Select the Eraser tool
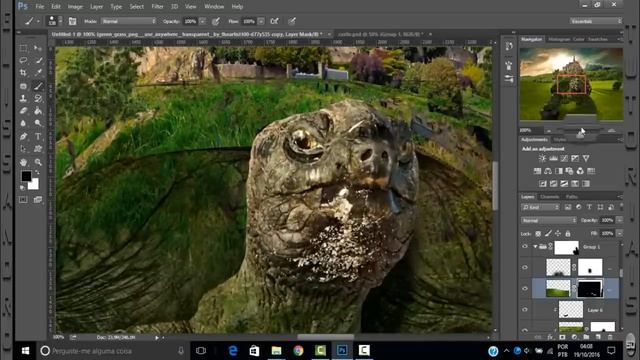The image size is (640, 360). point(23,111)
